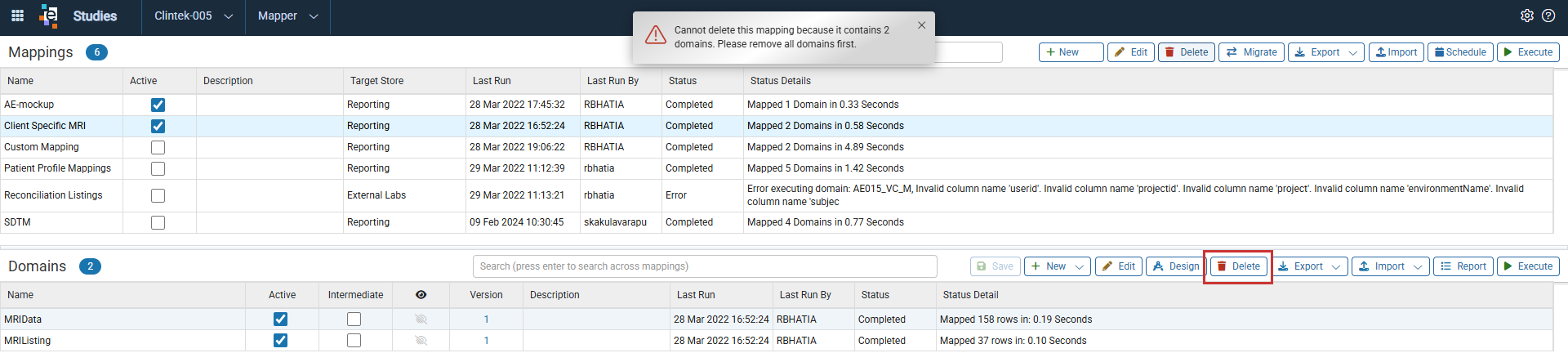Dismiss the cannot delete mapping alert
This screenshot has width=1568, height=362.
click(921, 25)
